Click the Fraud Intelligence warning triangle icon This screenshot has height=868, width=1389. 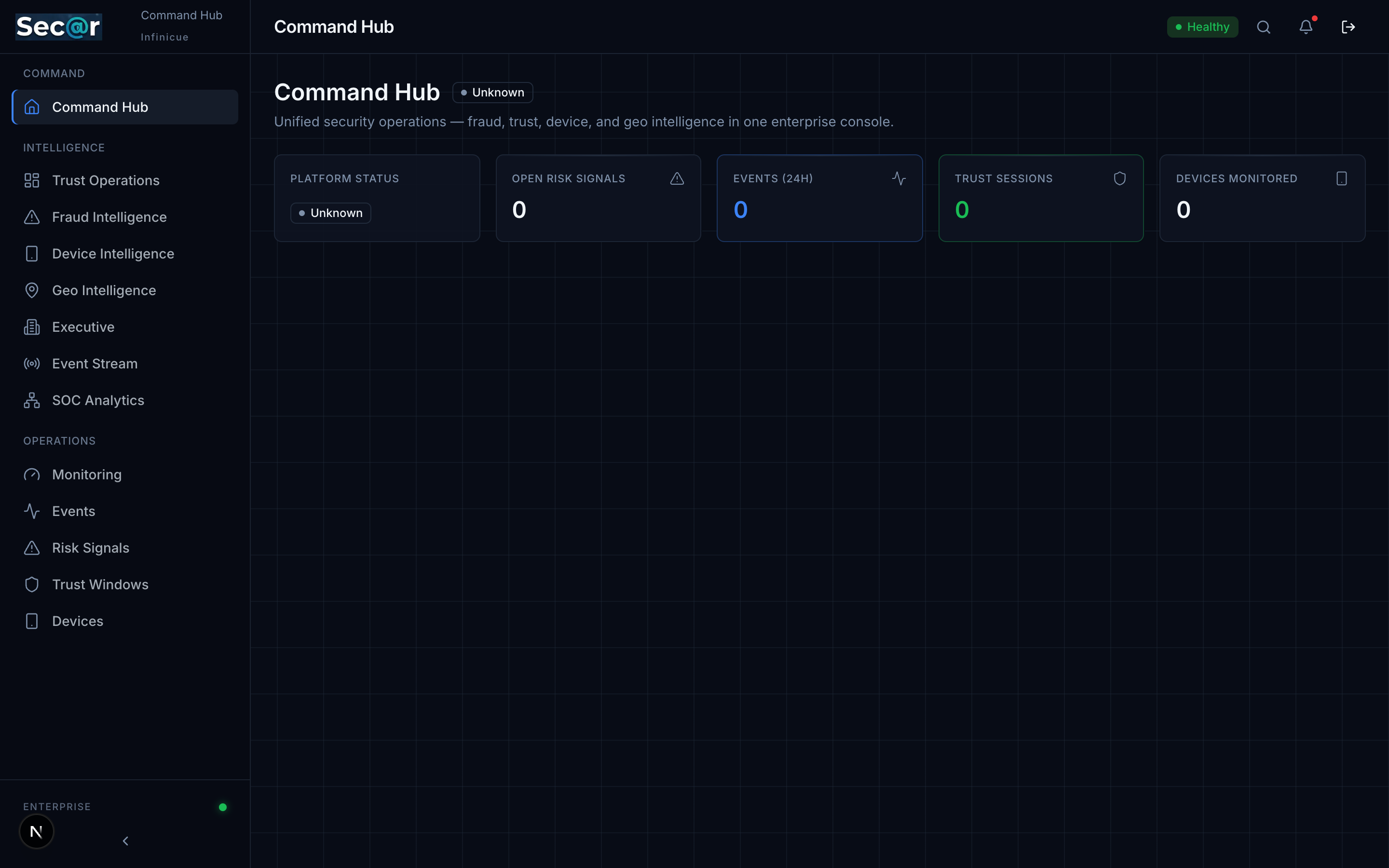pos(32,217)
